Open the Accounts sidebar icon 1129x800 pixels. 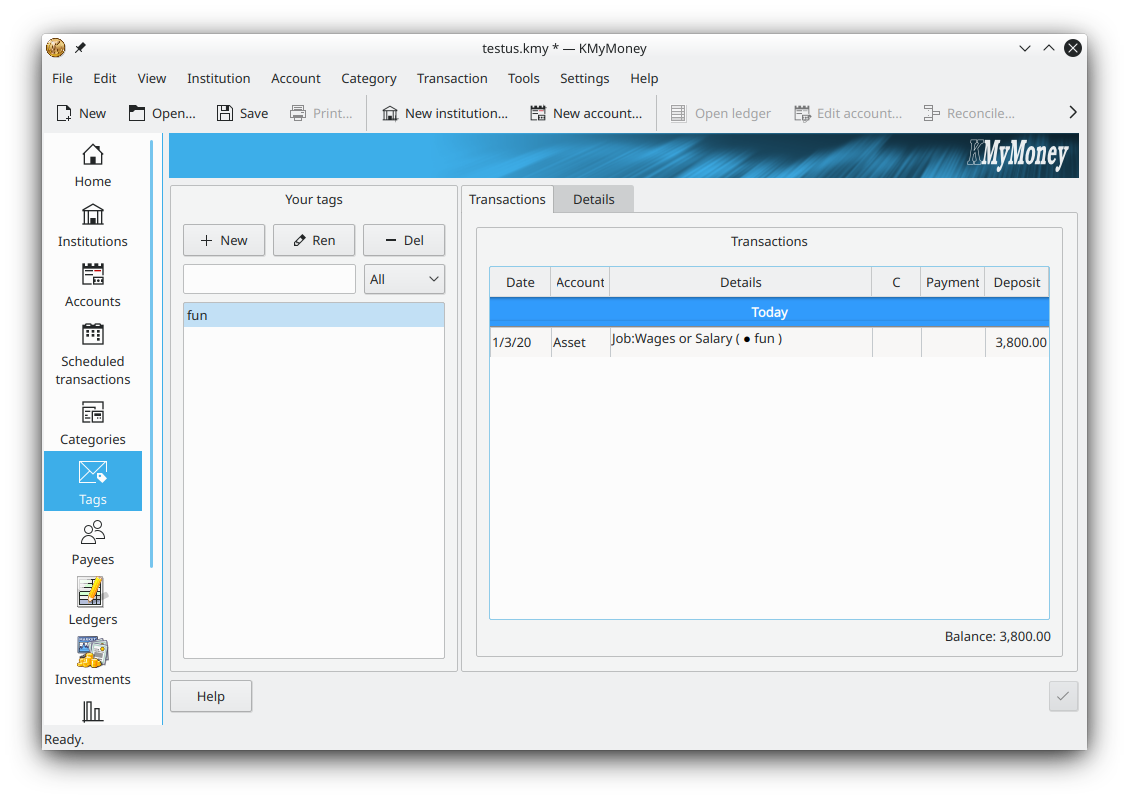tap(92, 285)
